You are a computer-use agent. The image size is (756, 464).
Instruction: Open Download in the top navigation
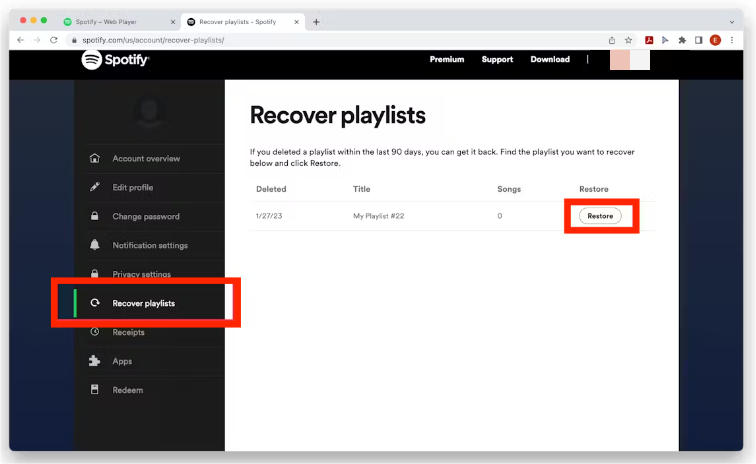[550, 59]
